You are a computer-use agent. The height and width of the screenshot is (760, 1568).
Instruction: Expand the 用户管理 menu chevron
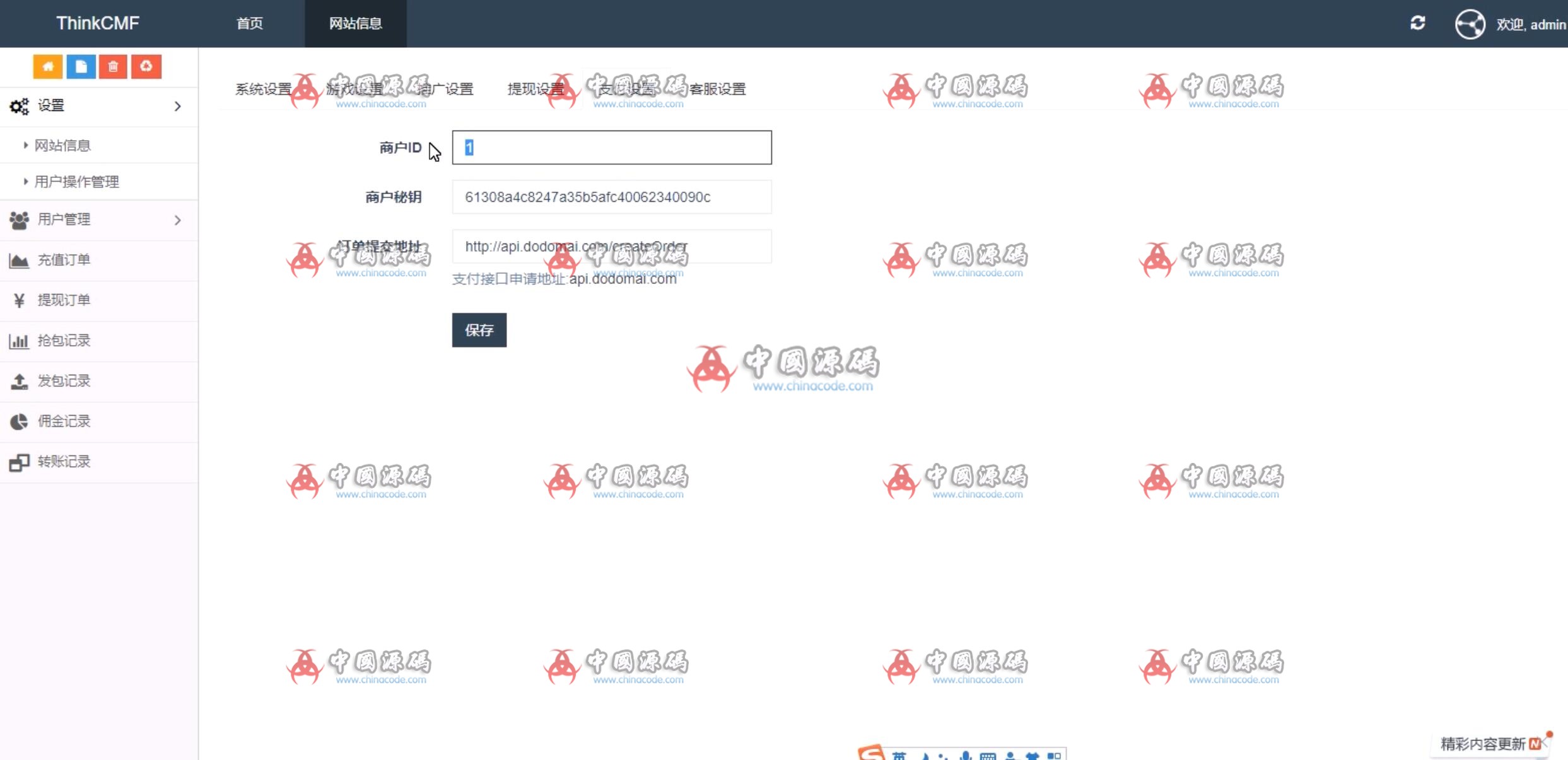pyautogui.click(x=178, y=219)
